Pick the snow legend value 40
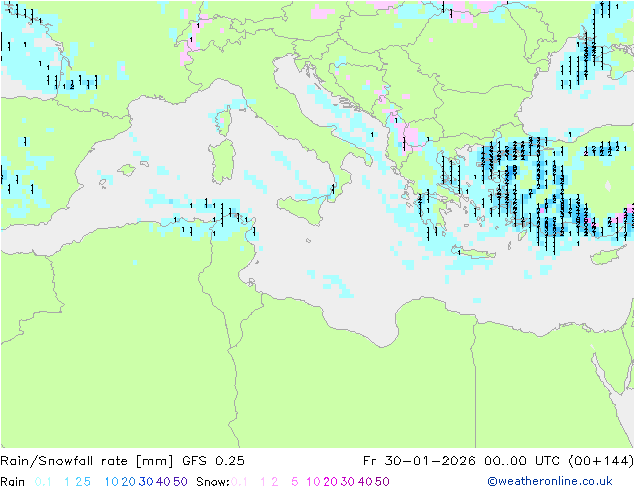This screenshot has width=634, height=490. point(365,482)
